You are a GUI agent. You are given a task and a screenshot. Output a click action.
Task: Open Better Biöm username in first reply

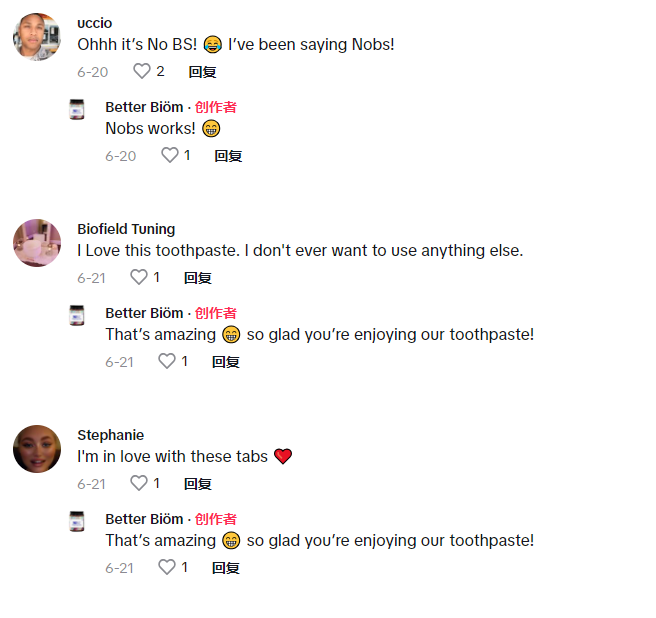144,107
